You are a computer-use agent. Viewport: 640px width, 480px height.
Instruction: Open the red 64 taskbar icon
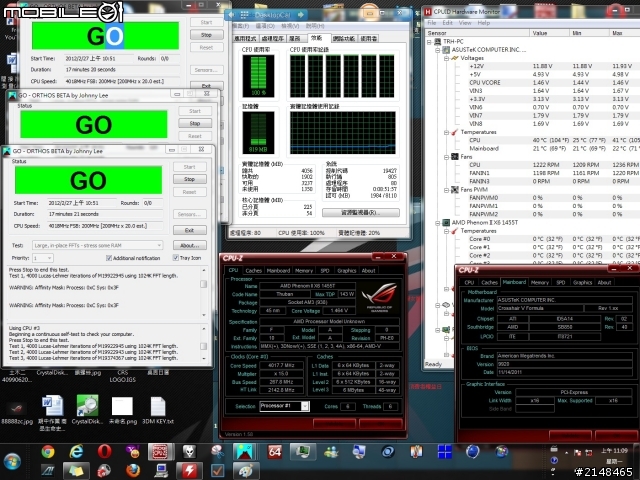coord(275,452)
